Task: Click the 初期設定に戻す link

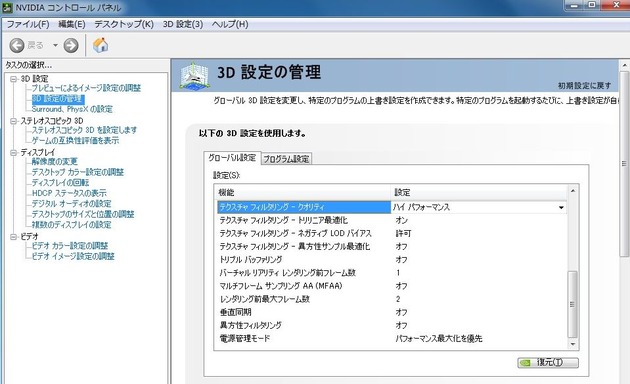Action: click(x=584, y=86)
